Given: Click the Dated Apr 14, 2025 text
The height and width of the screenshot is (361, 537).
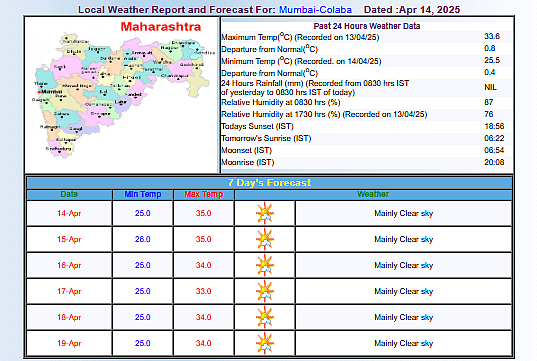Looking at the screenshot, I should pyautogui.click(x=412, y=10).
